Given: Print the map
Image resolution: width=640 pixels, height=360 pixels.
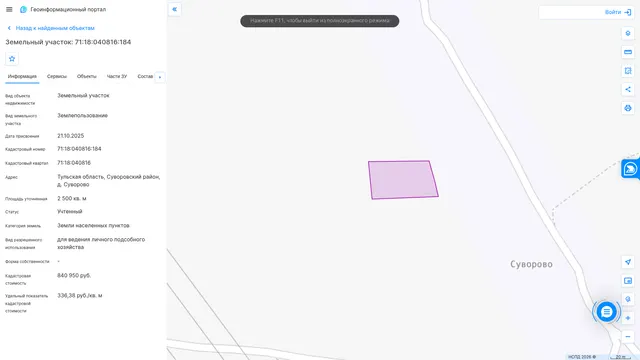Looking at the screenshot, I should click(628, 108).
